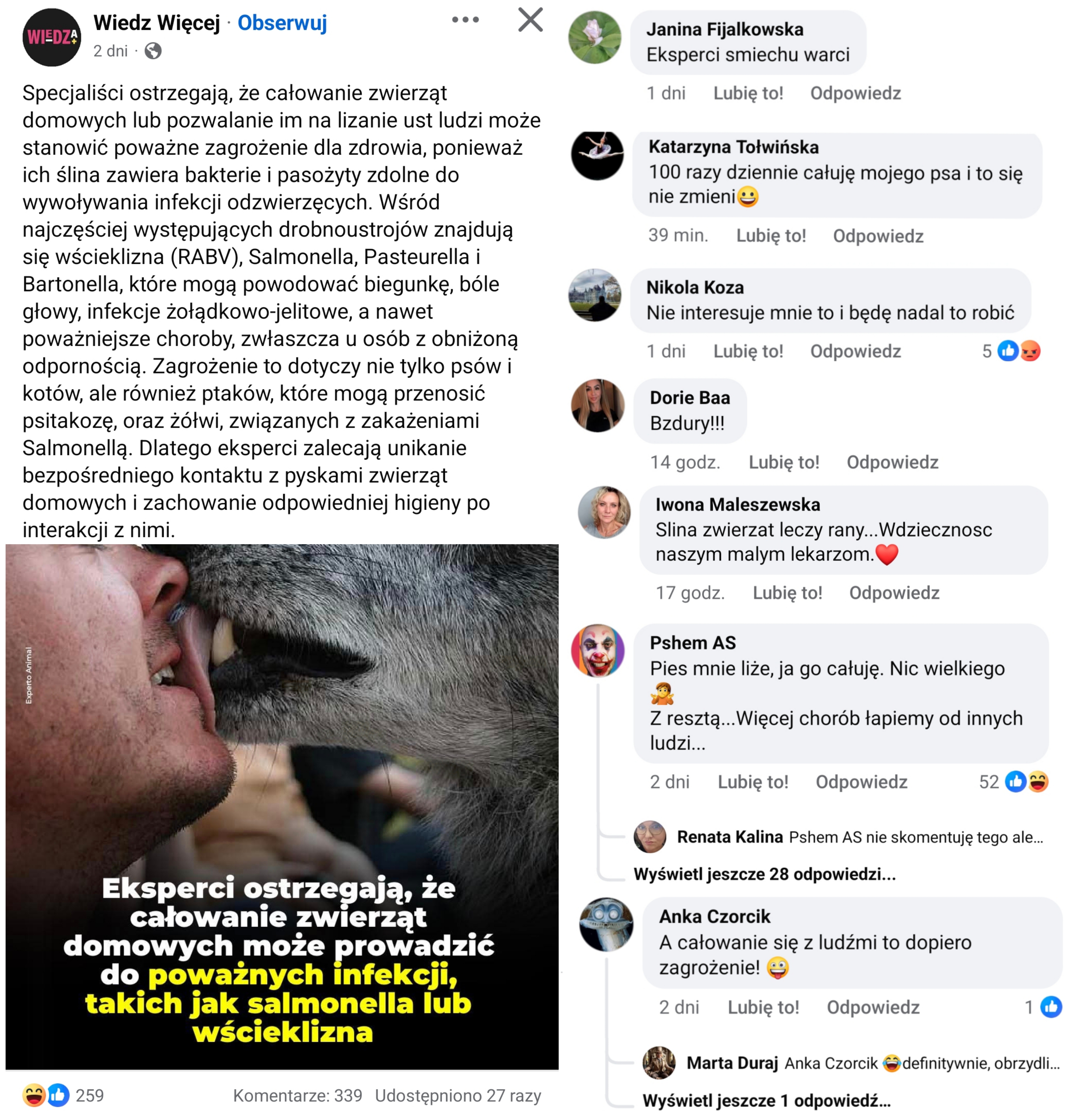Like Dorie Baa's comment with Lubię to!
The width and height of the screenshot is (1066, 1120).
pyautogui.click(x=784, y=462)
